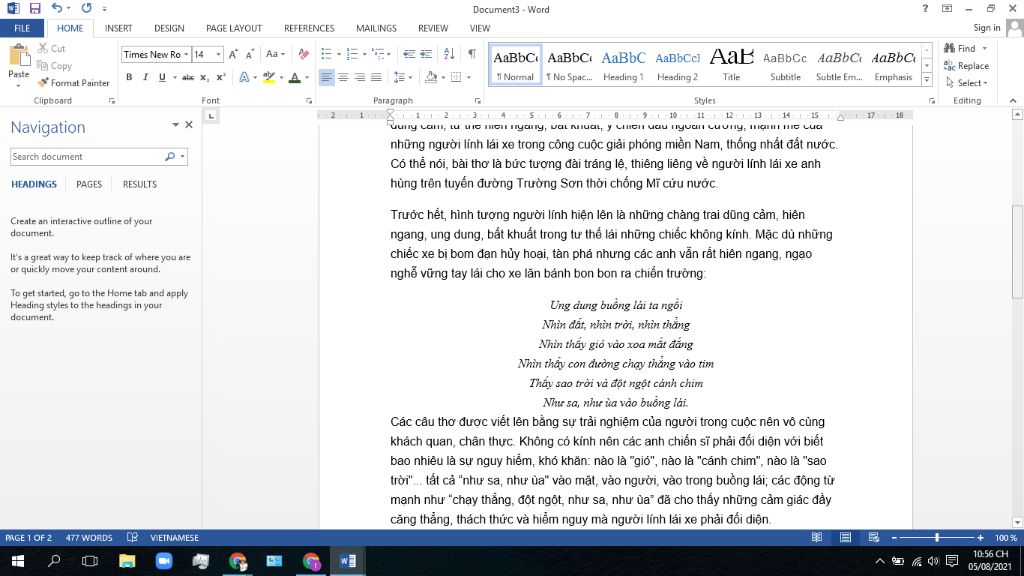Switch to INSERT ribbon tab

118,28
